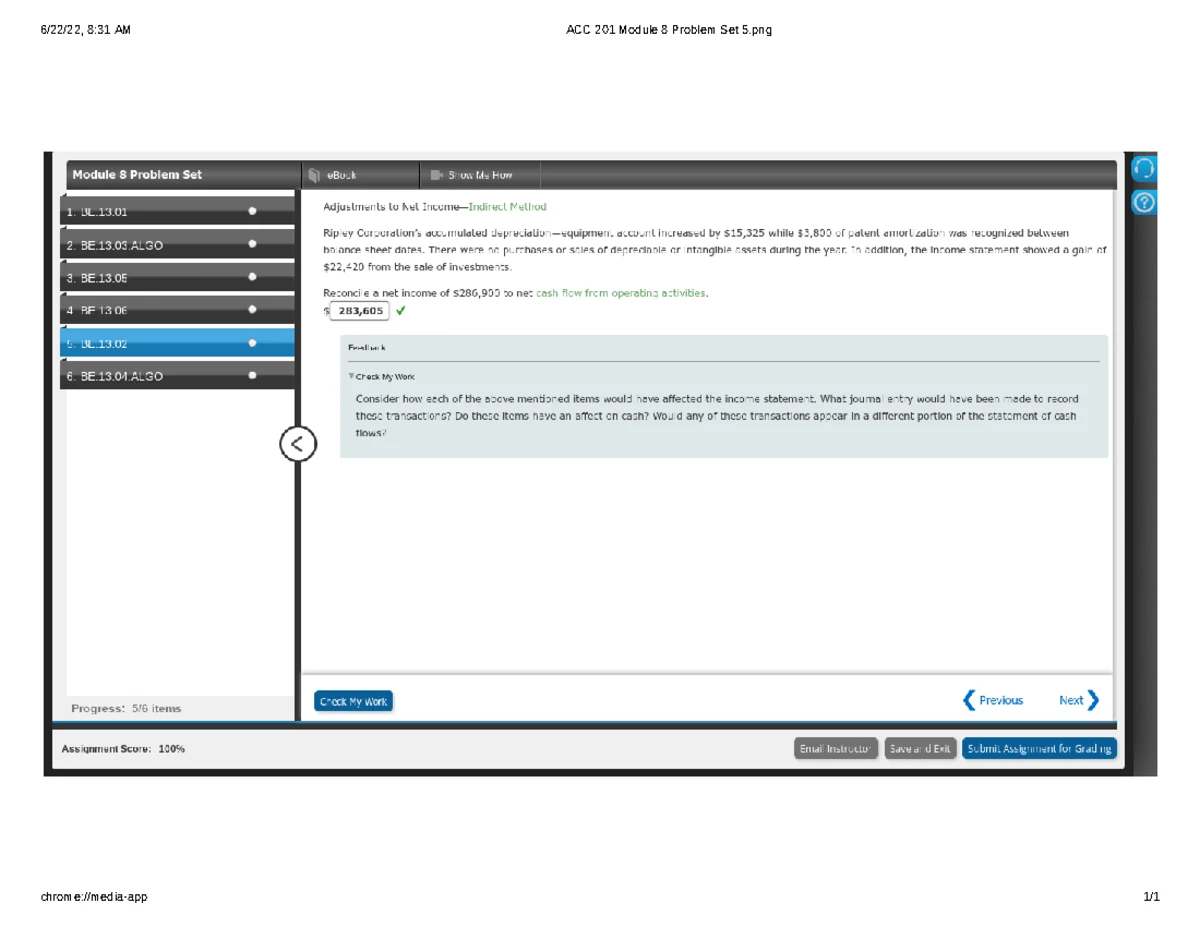Click the Next chevron arrow
This screenshot has height=927, width=1200.
point(1092,700)
